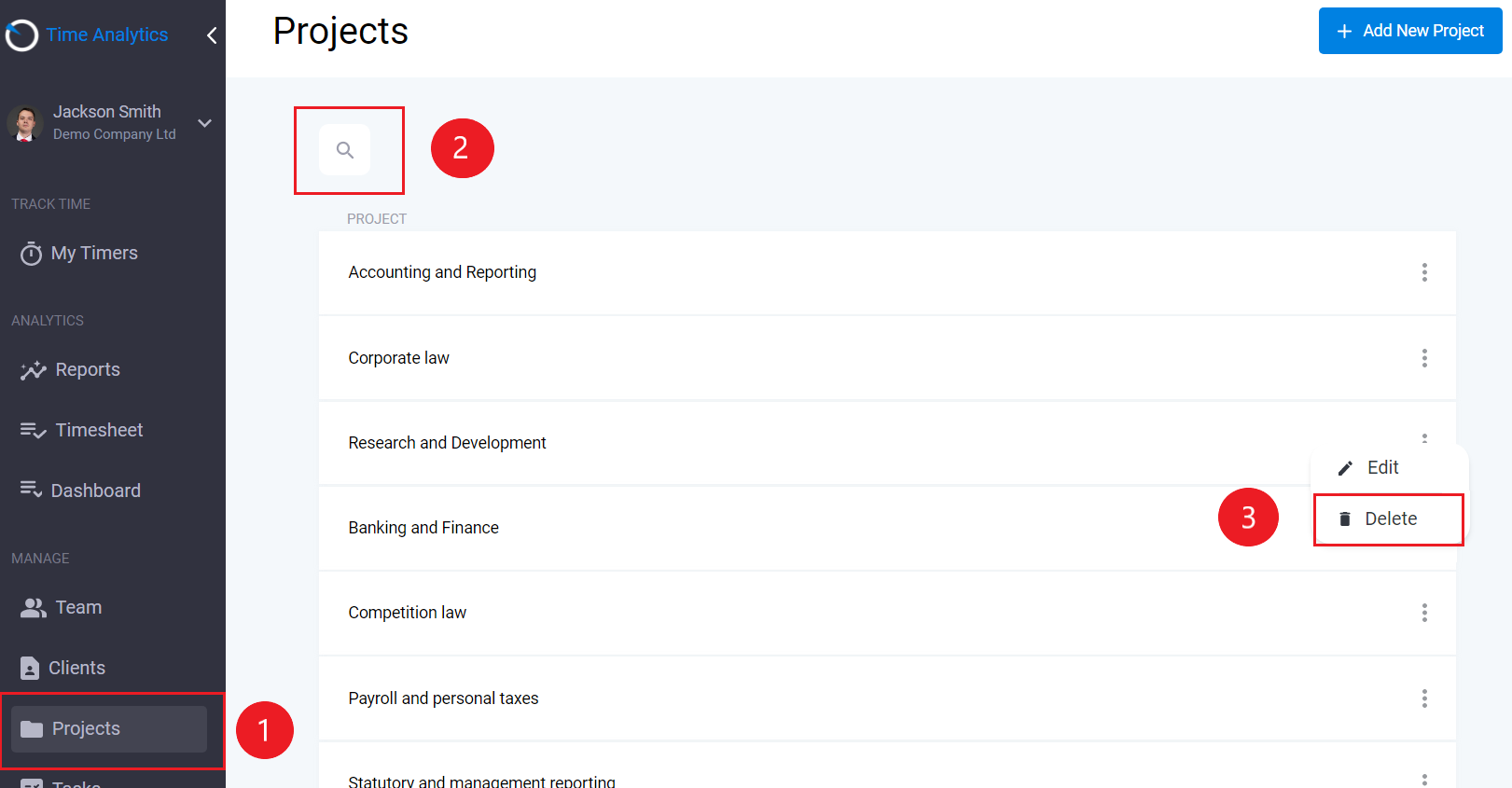Select Projects in the sidebar
The image size is (1512, 788).
pyautogui.click(x=109, y=729)
